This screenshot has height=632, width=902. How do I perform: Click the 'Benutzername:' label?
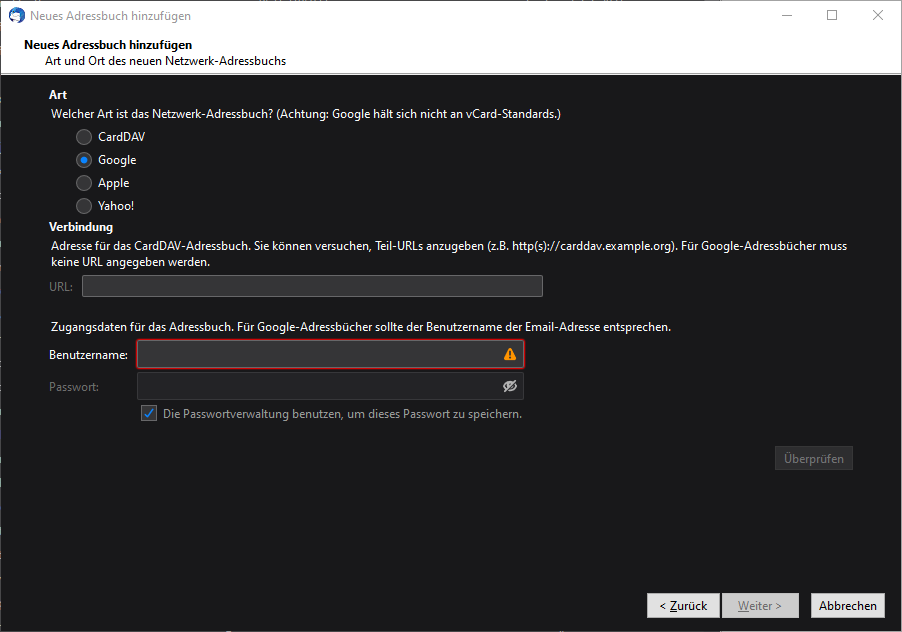click(x=89, y=355)
